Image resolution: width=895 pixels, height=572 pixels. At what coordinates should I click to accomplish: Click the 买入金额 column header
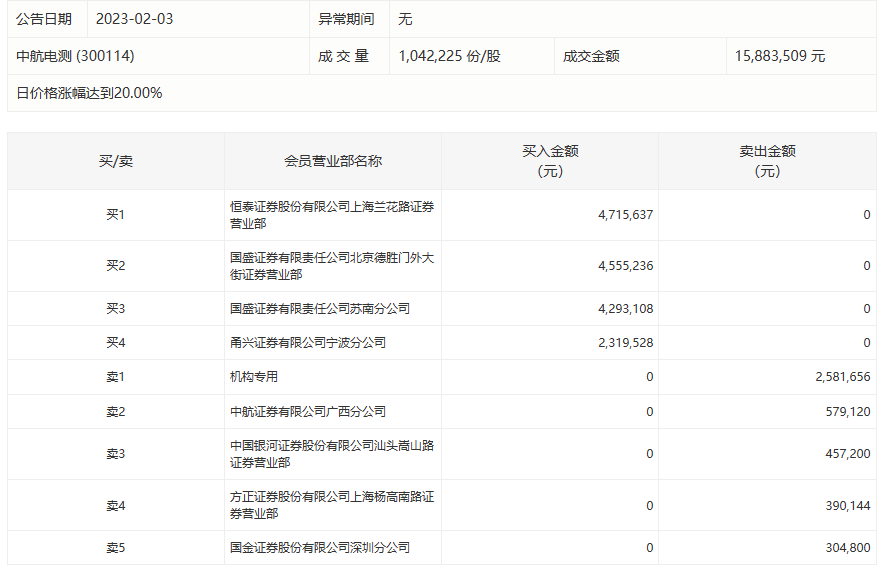(550, 161)
